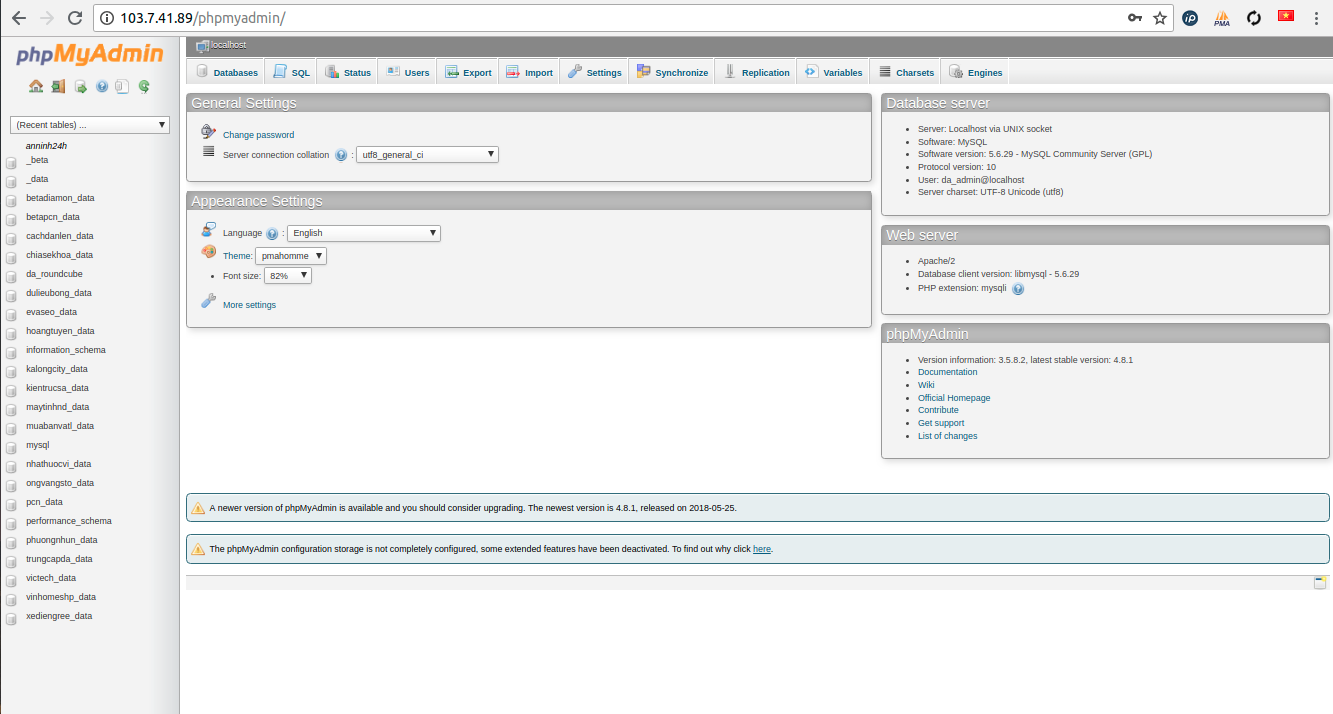
Task: View site information icon in address bar
Action: [x=108, y=19]
